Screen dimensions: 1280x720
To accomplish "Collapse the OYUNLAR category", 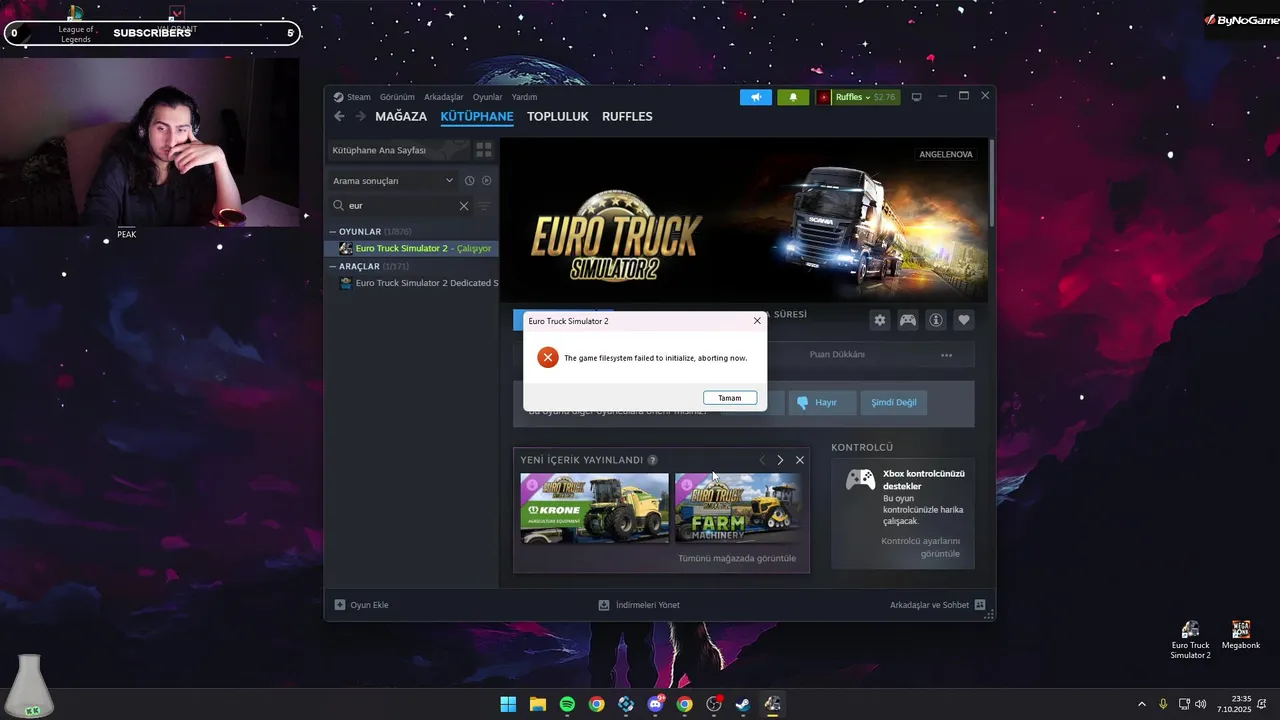I will pos(334,232).
